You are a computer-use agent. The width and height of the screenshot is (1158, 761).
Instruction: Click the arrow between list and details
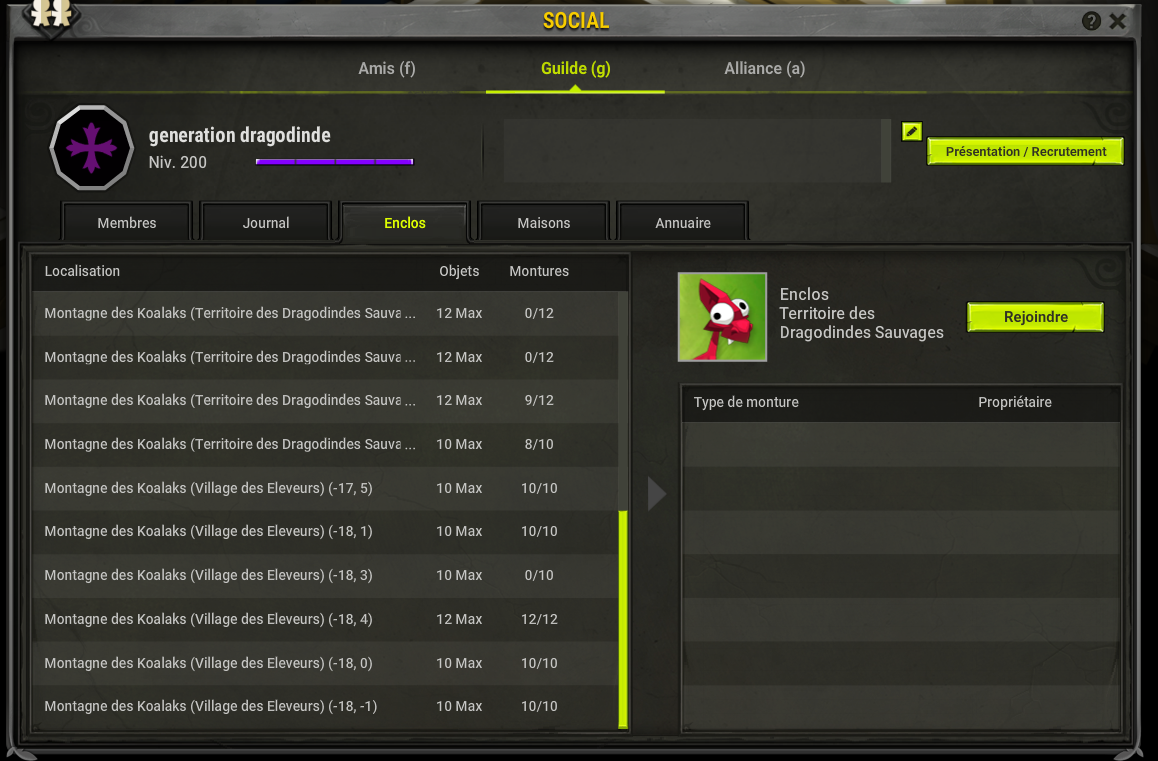point(657,493)
